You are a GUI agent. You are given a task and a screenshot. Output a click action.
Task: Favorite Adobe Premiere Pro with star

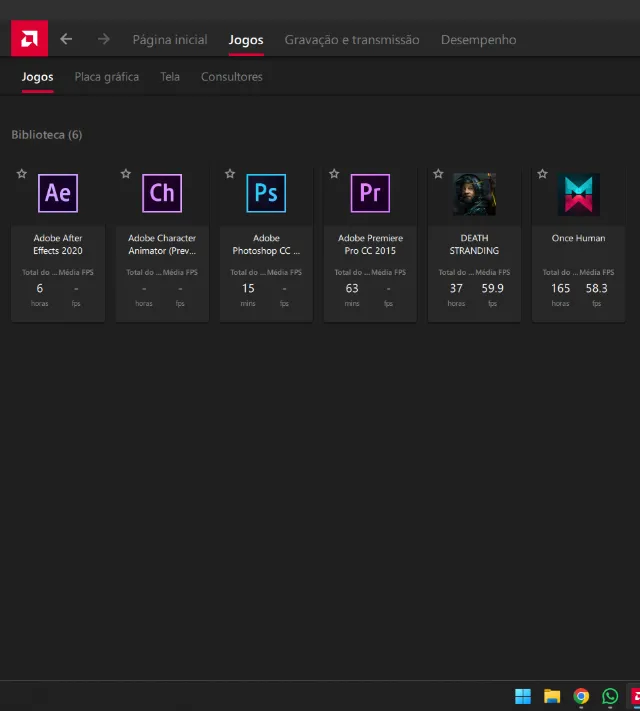[334, 174]
